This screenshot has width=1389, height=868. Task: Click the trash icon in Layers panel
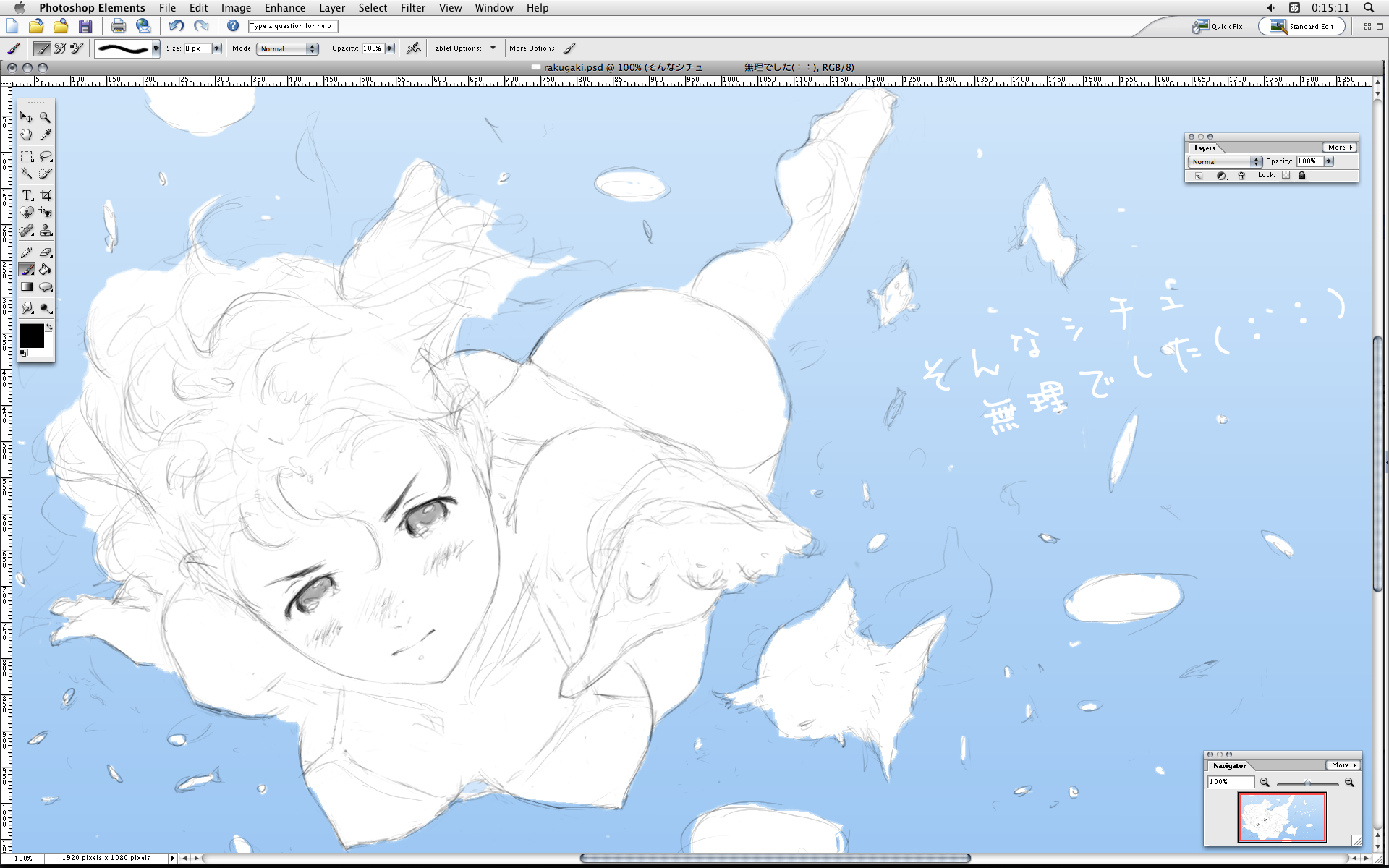click(x=1241, y=176)
